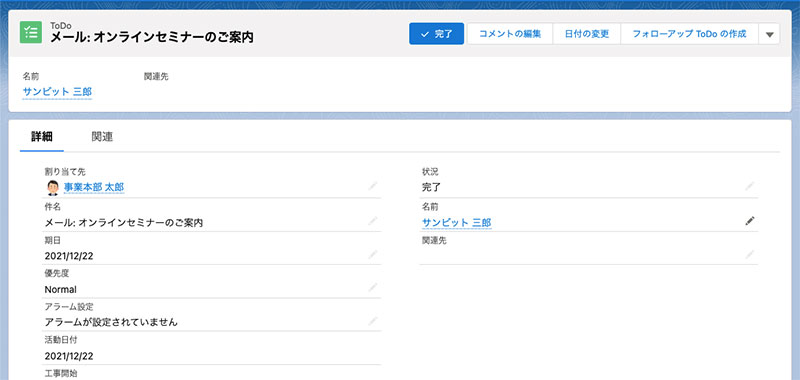
Task: Edit the 状況 field pencil icon
Action: [749, 187]
